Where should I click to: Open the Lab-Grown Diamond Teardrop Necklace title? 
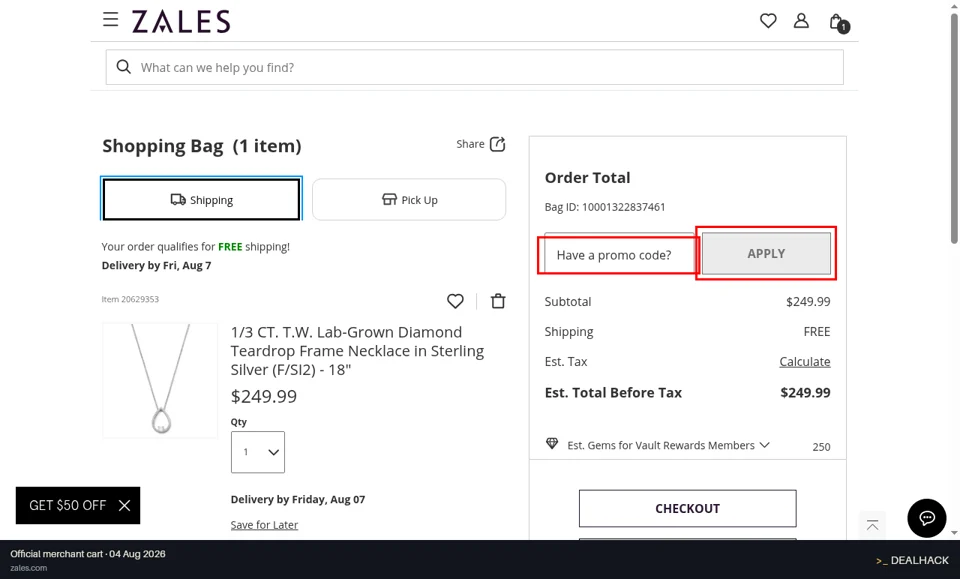(357, 351)
